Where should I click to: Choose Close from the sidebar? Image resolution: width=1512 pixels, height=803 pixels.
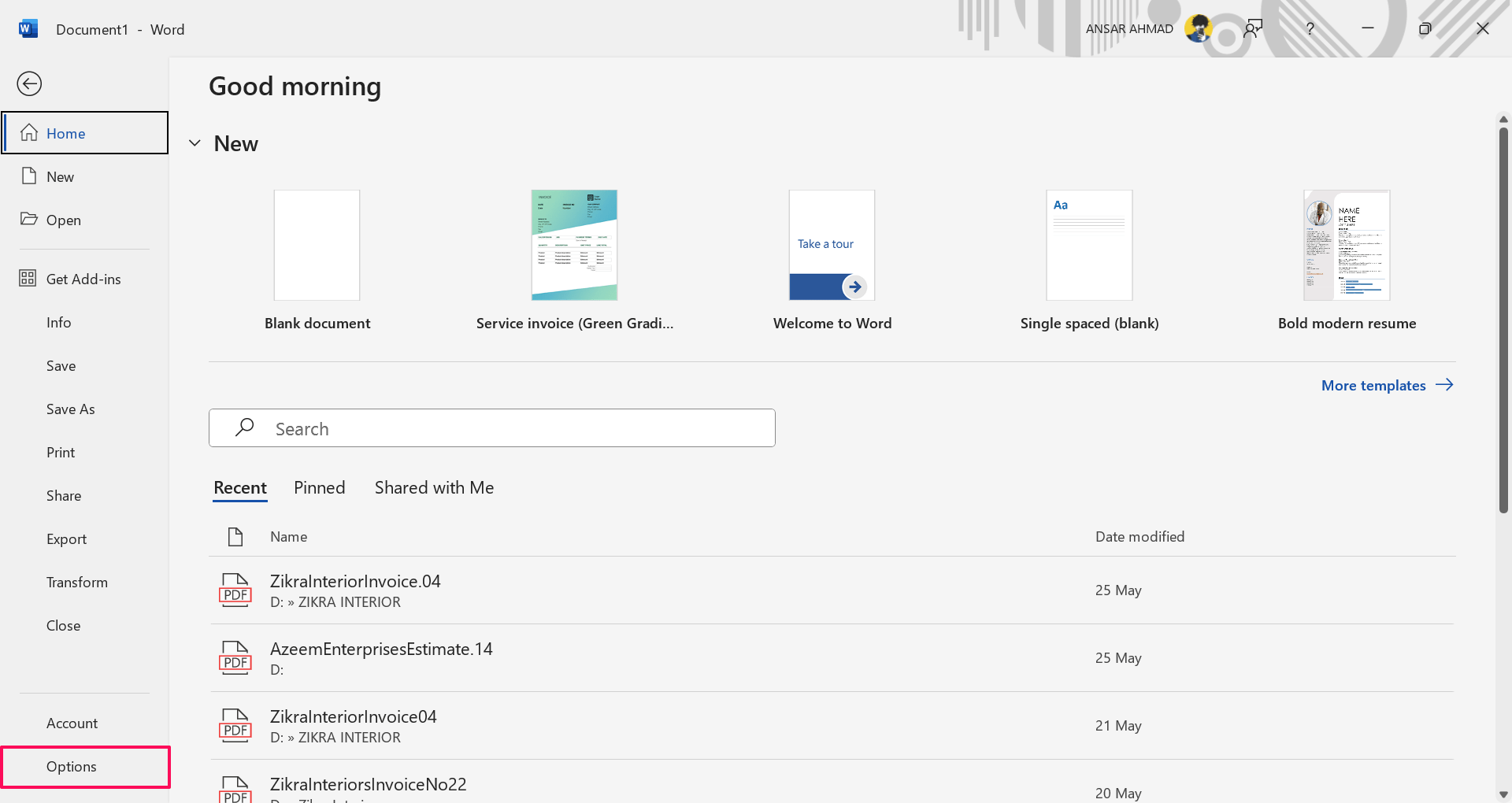click(63, 625)
